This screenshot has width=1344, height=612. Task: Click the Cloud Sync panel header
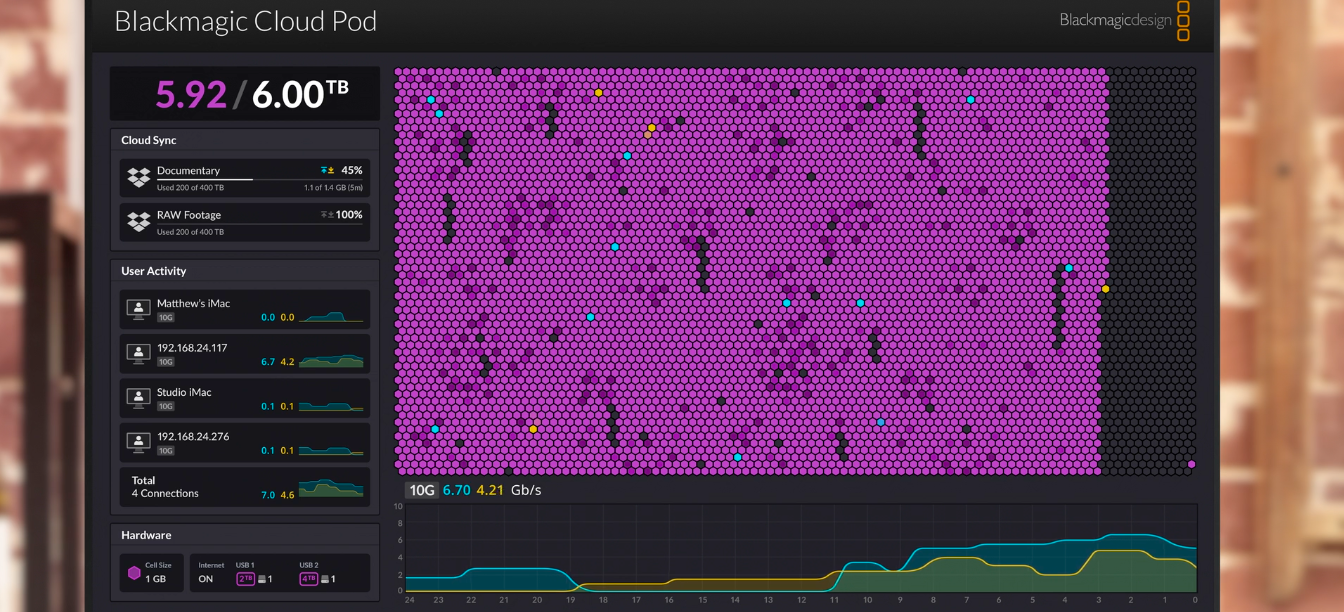[245, 140]
